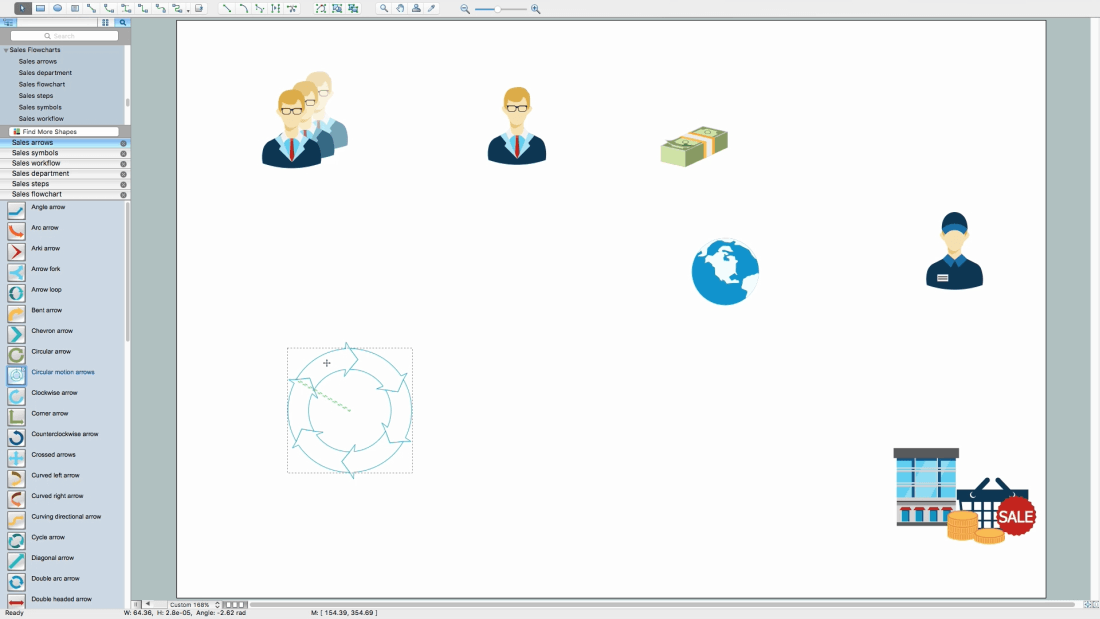Toggle library grid view icon
This screenshot has height=619, width=1100.
pos(105,22)
